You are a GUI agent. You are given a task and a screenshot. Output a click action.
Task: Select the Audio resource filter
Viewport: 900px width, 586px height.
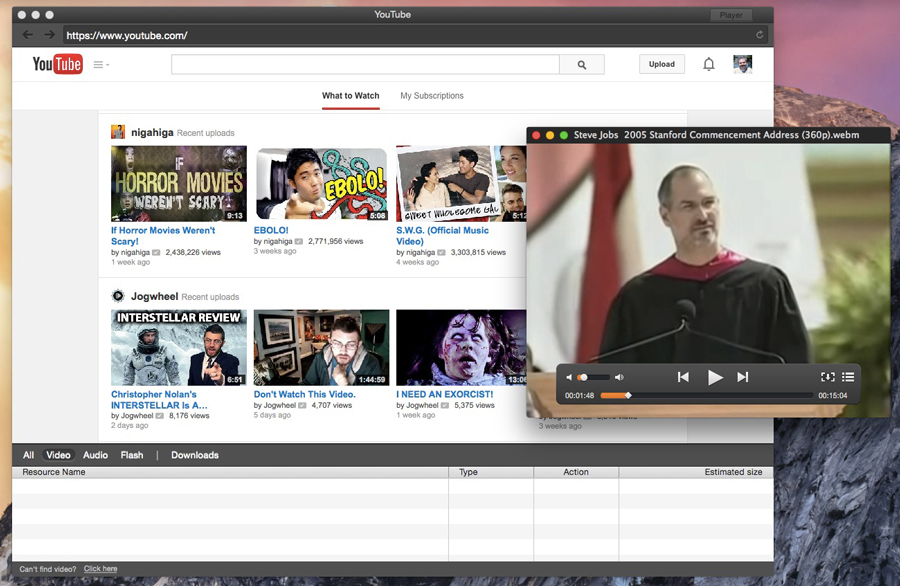tap(95, 455)
